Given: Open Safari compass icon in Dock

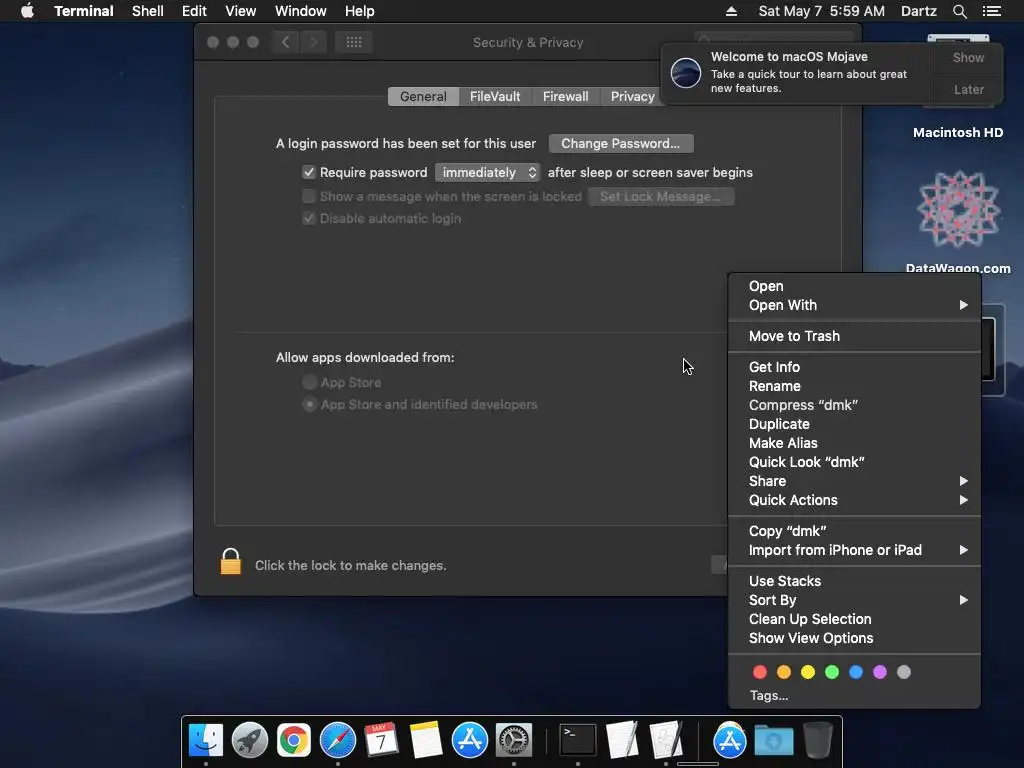Looking at the screenshot, I should [x=338, y=740].
